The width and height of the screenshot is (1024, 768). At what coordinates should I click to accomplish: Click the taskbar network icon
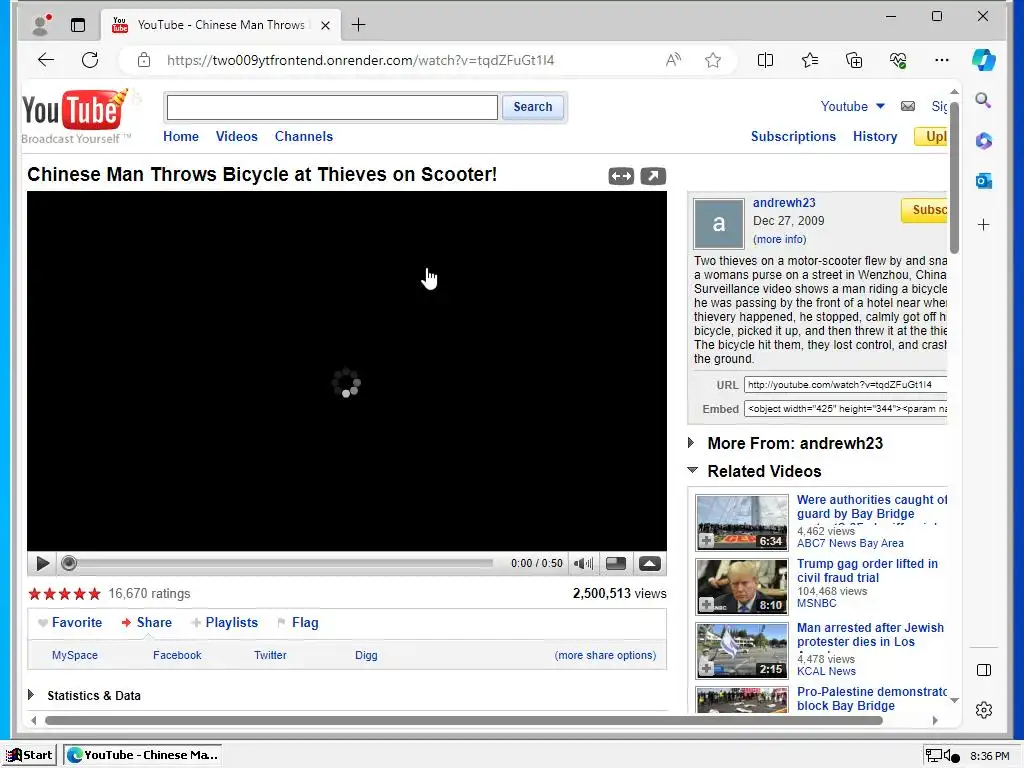click(x=934, y=756)
